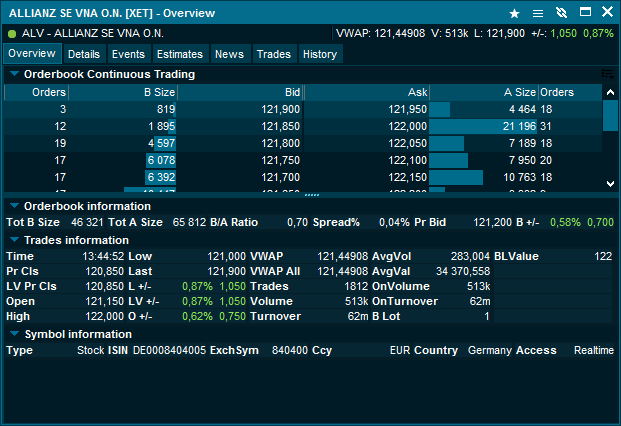
Task: Click ask price 122,050
Action: [408, 143]
